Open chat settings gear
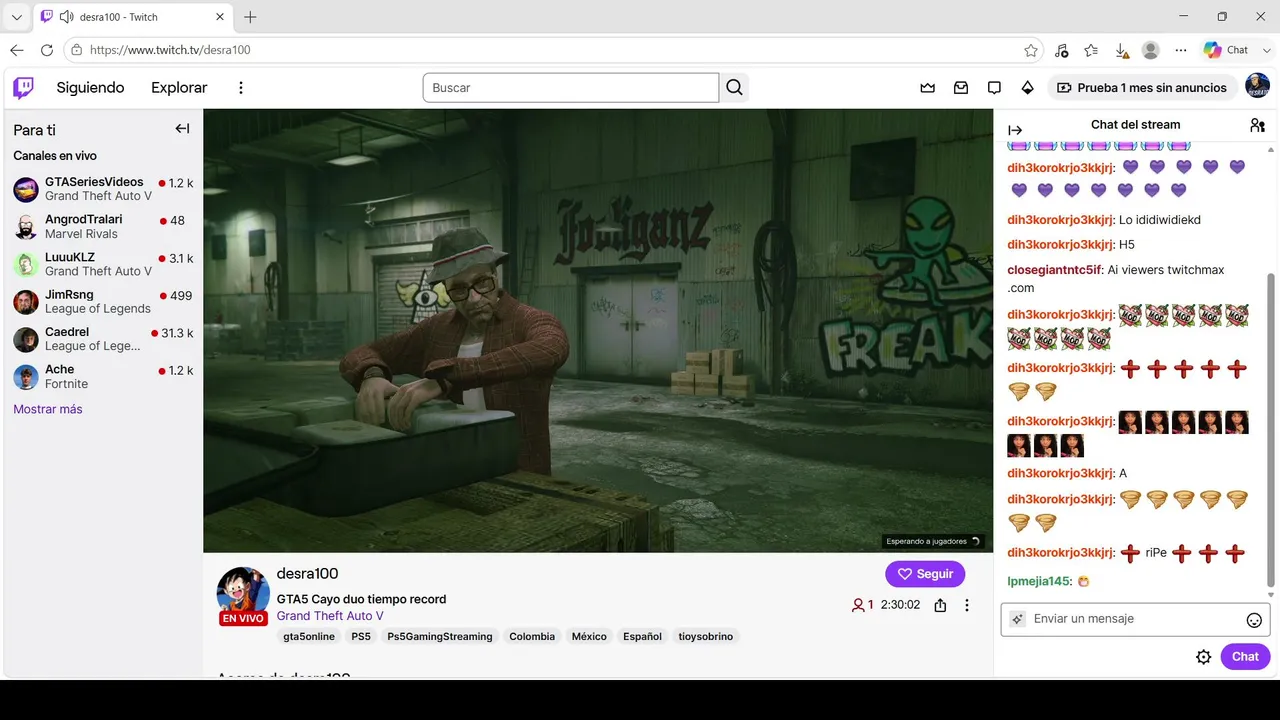This screenshot has height=720, width=1280. point(1204,657)
